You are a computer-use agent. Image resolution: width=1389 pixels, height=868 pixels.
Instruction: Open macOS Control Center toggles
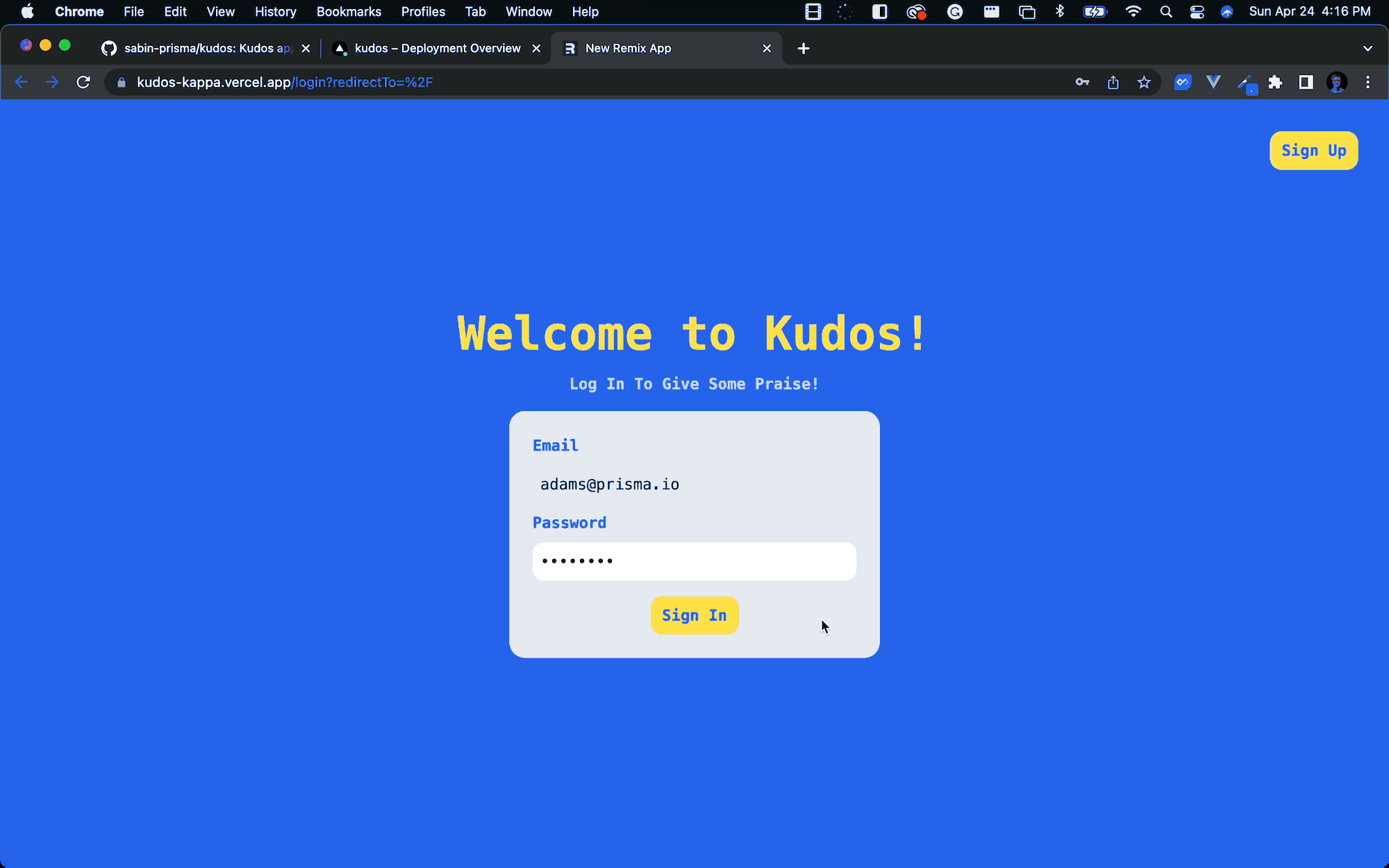pos(1197,12)
